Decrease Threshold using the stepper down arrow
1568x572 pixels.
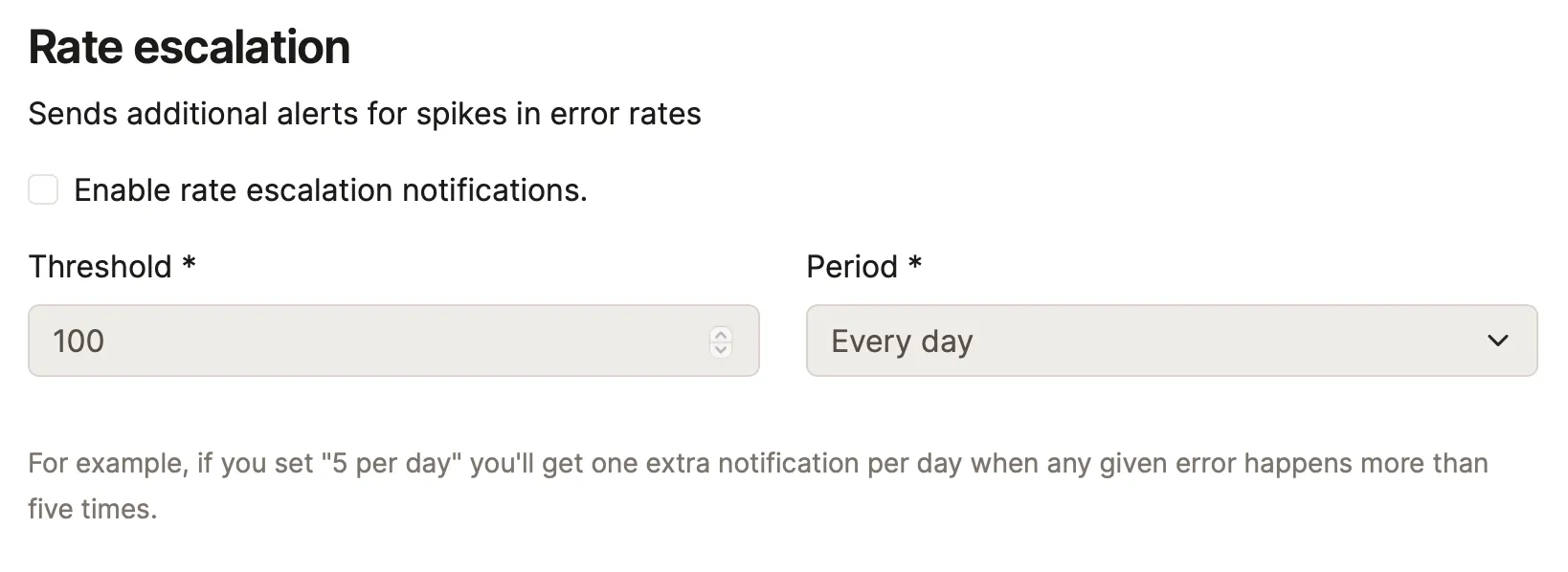coord(721,349)
